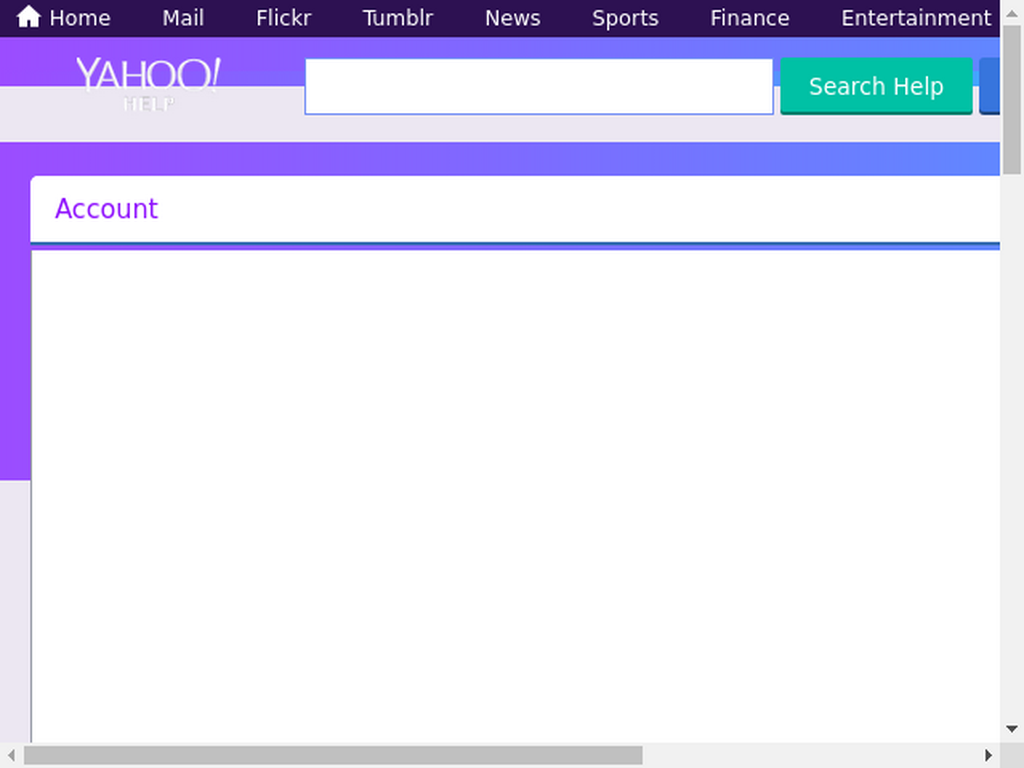Open Tumblr in the navigation bar
Screen dimensions: 1024x768
[x=398, y=18]
